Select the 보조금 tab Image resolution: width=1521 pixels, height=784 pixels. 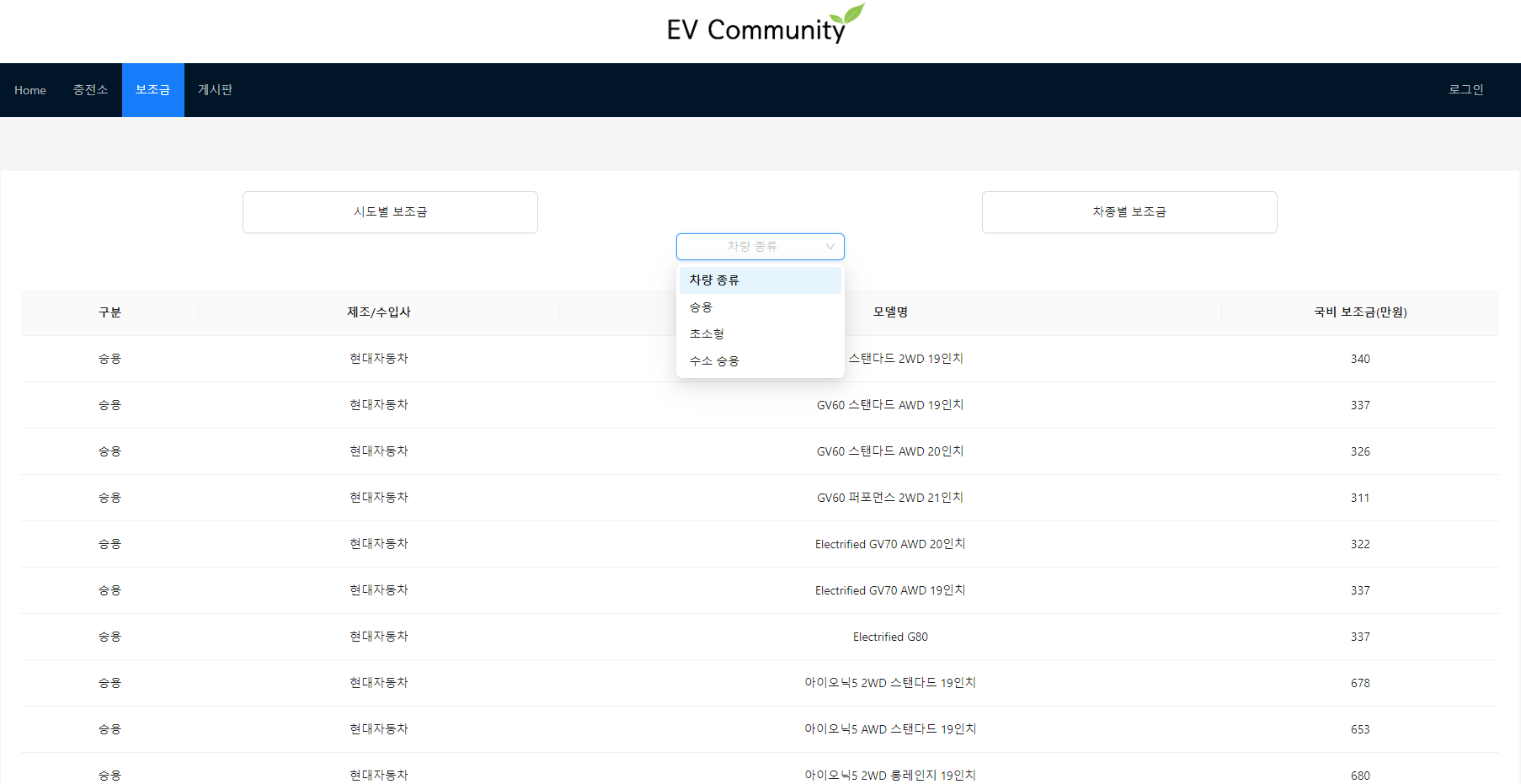tap(152, 90)
